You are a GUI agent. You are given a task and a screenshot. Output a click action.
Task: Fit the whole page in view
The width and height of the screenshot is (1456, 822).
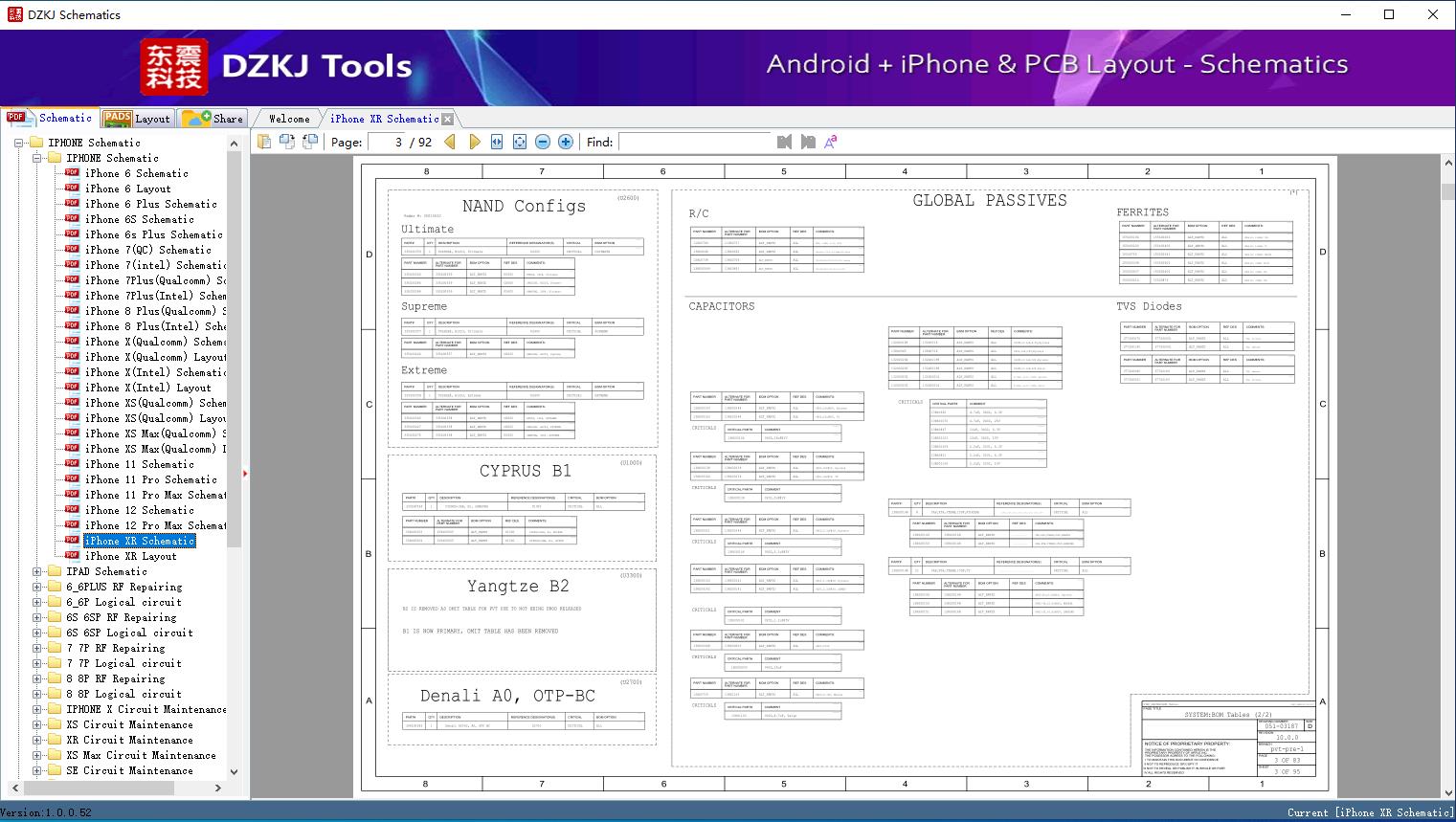tap(520, 142)
